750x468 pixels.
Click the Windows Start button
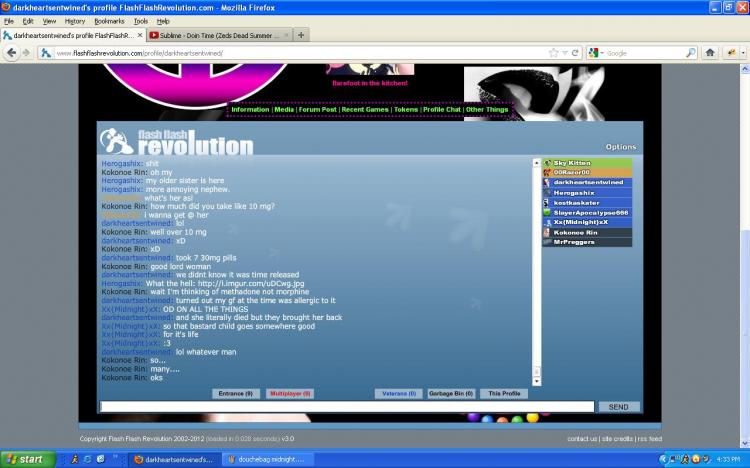[x=25, y=459]
